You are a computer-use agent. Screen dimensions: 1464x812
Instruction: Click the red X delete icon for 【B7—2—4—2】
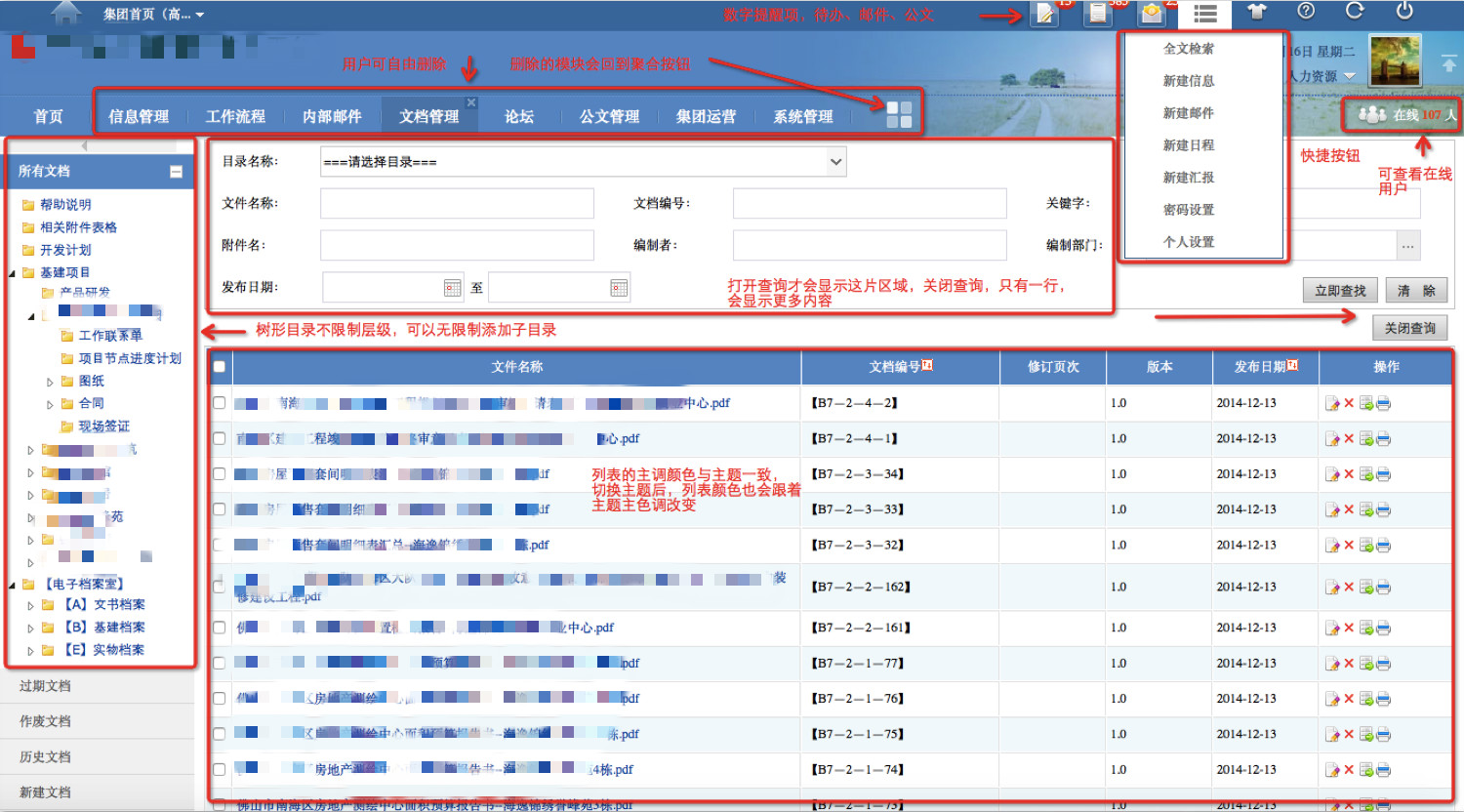tap(1349, 403)
